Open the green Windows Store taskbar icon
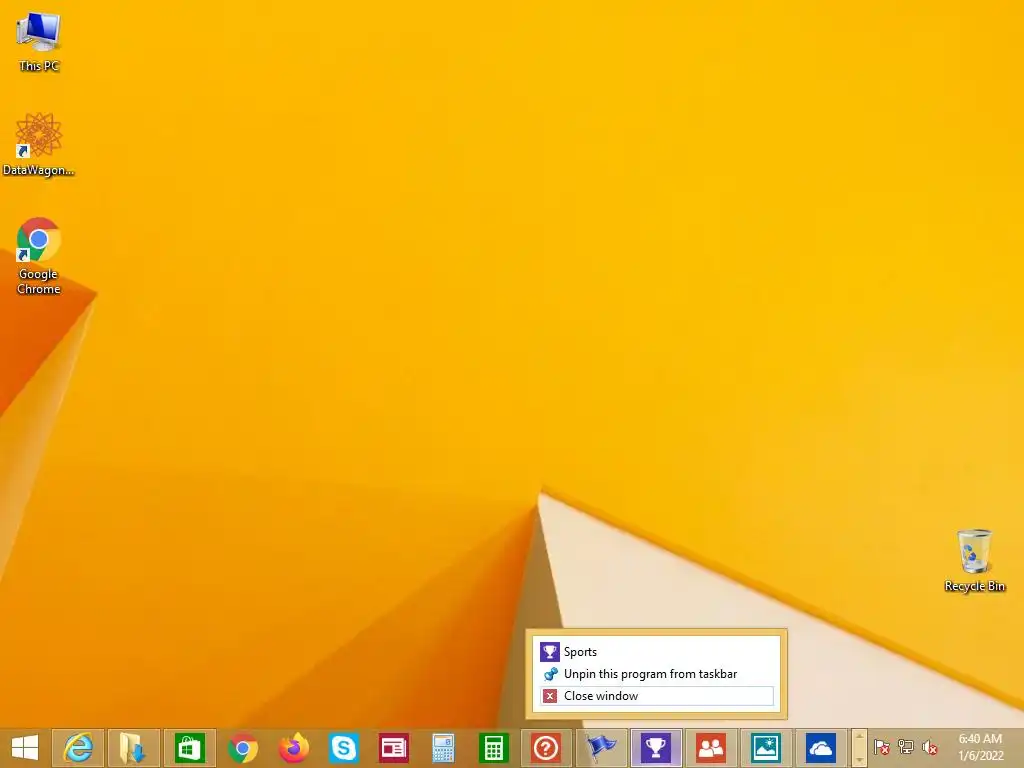This screenshot has height=768, width=1024. pos(189,748)
